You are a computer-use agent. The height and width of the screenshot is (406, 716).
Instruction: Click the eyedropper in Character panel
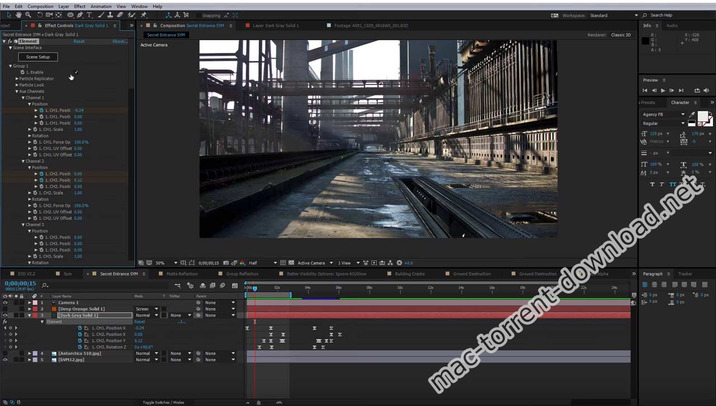coord(694,114)
